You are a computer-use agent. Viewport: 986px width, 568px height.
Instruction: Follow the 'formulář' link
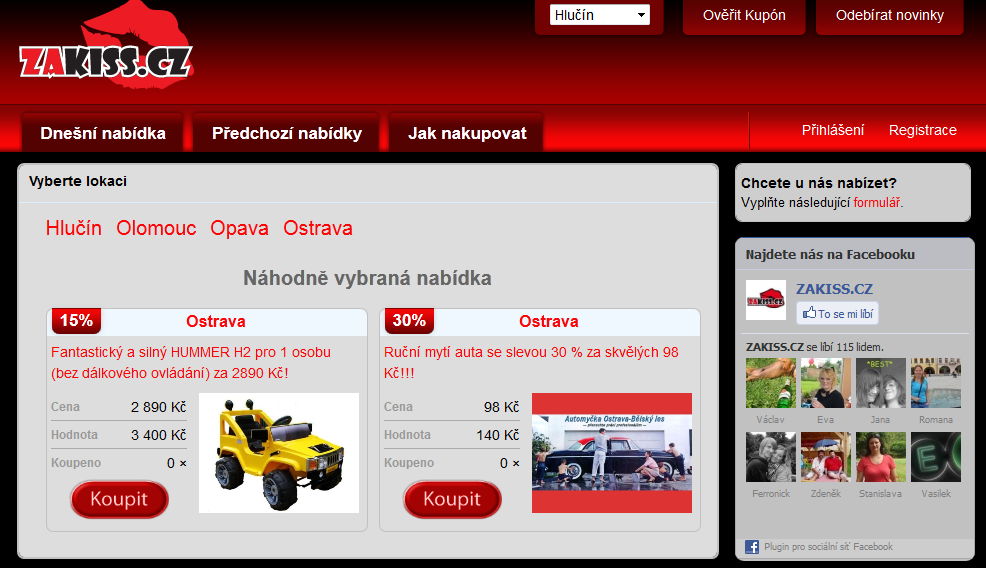[876, 202]
